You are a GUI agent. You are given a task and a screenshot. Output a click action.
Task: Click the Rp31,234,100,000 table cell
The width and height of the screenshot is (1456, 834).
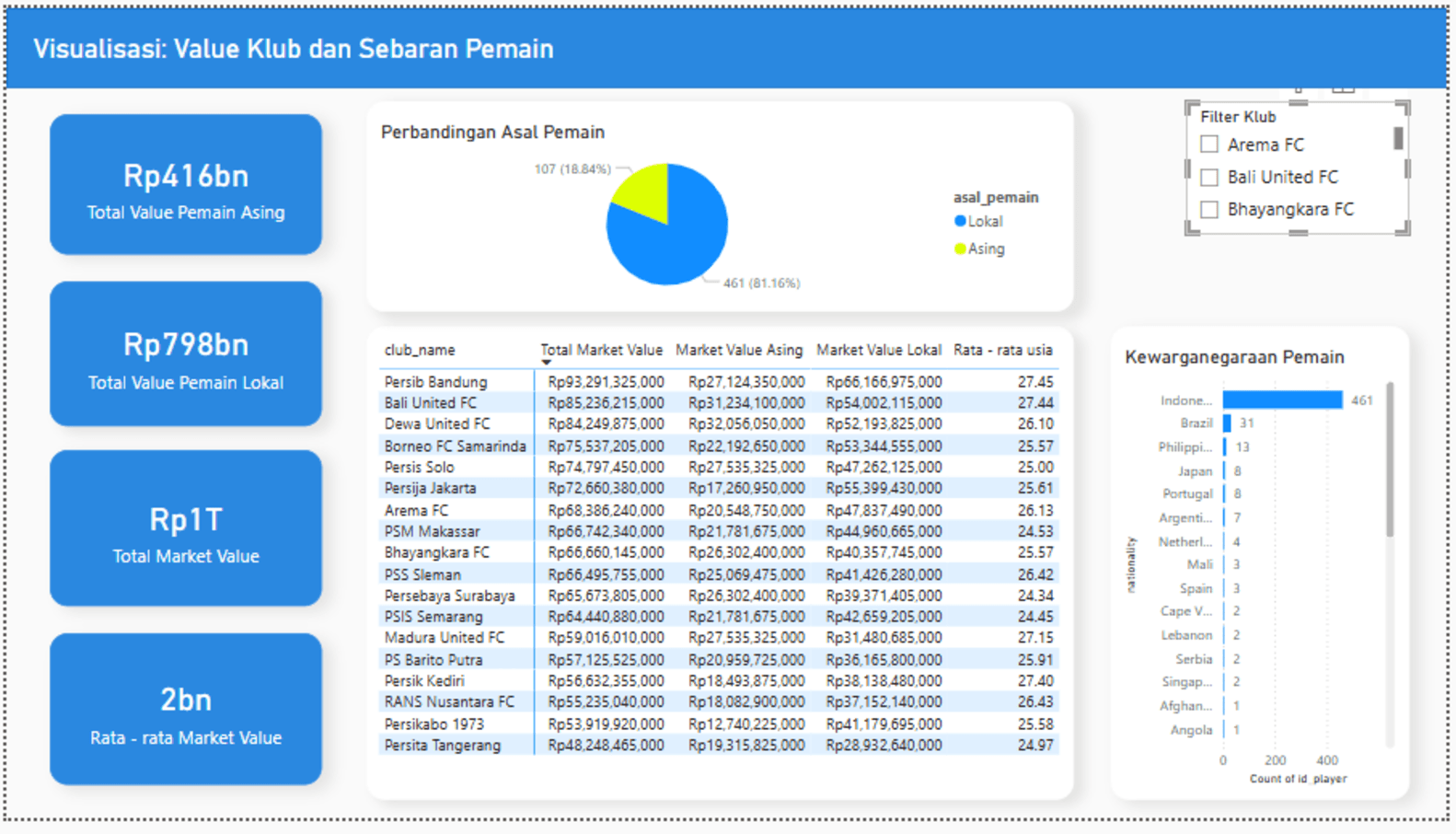click(x=746, y=402)
